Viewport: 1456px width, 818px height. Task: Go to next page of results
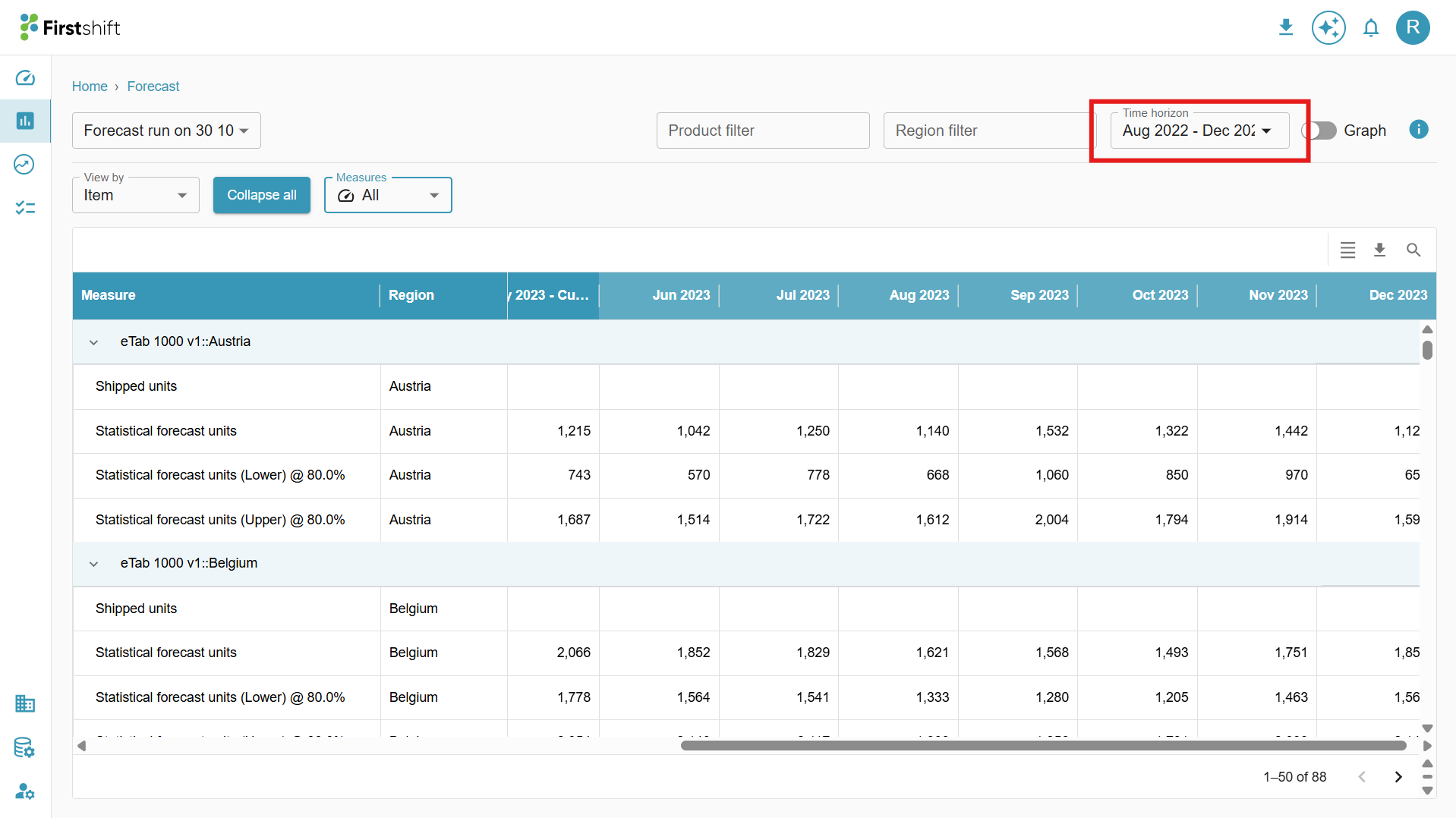pyautogui.click(x=1398, y=776)
